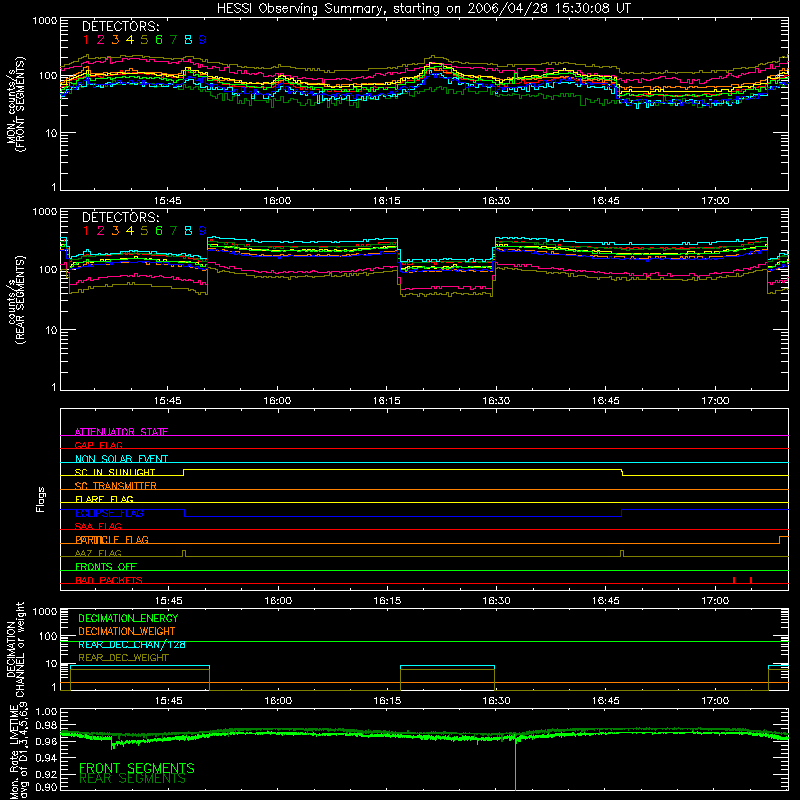This screenshot has width=800, height=800.
Task: Click the sharp livetime dip spike near 16:30
Action: click(x=515, y=763)
